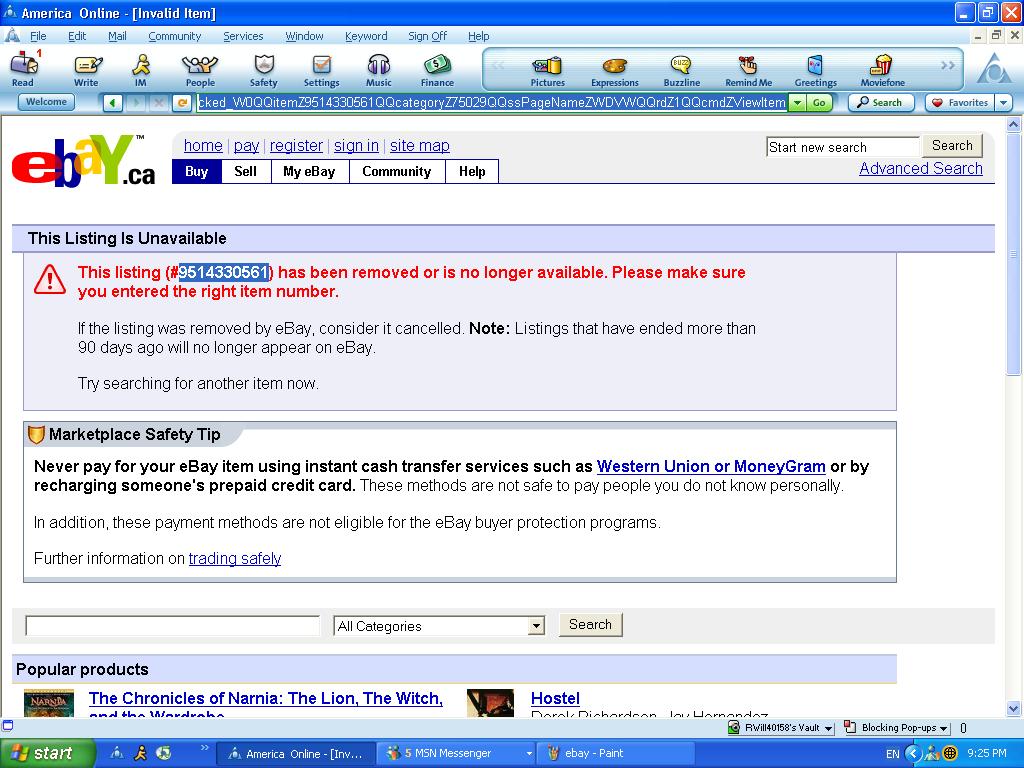Open the Pictures toolbar icon
This screenshot has height=768, width=1024.
point(547,71)
